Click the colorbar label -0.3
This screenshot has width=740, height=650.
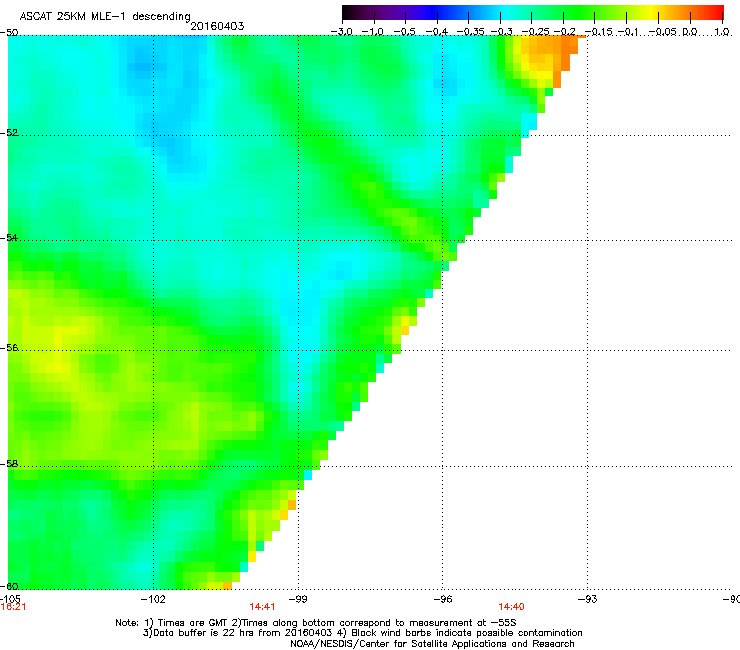click(501, 32)
